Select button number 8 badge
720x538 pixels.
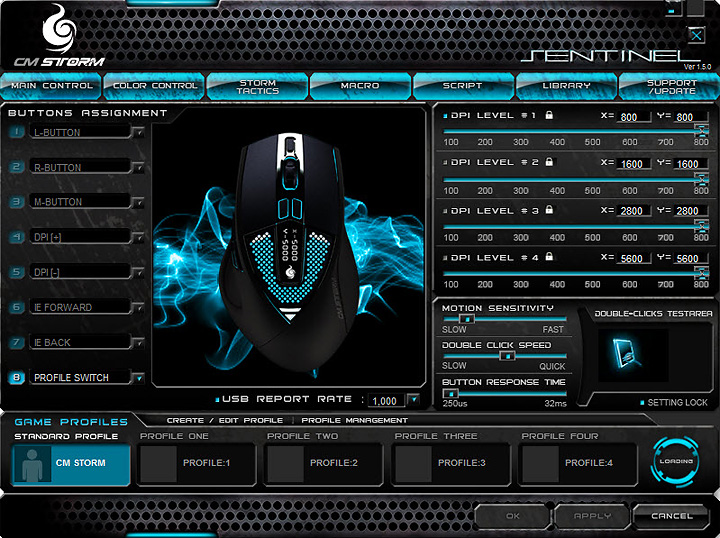(x=17, y=377)
